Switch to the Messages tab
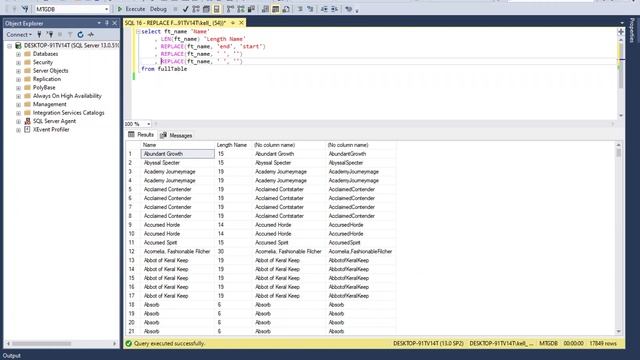 (176, 135)
